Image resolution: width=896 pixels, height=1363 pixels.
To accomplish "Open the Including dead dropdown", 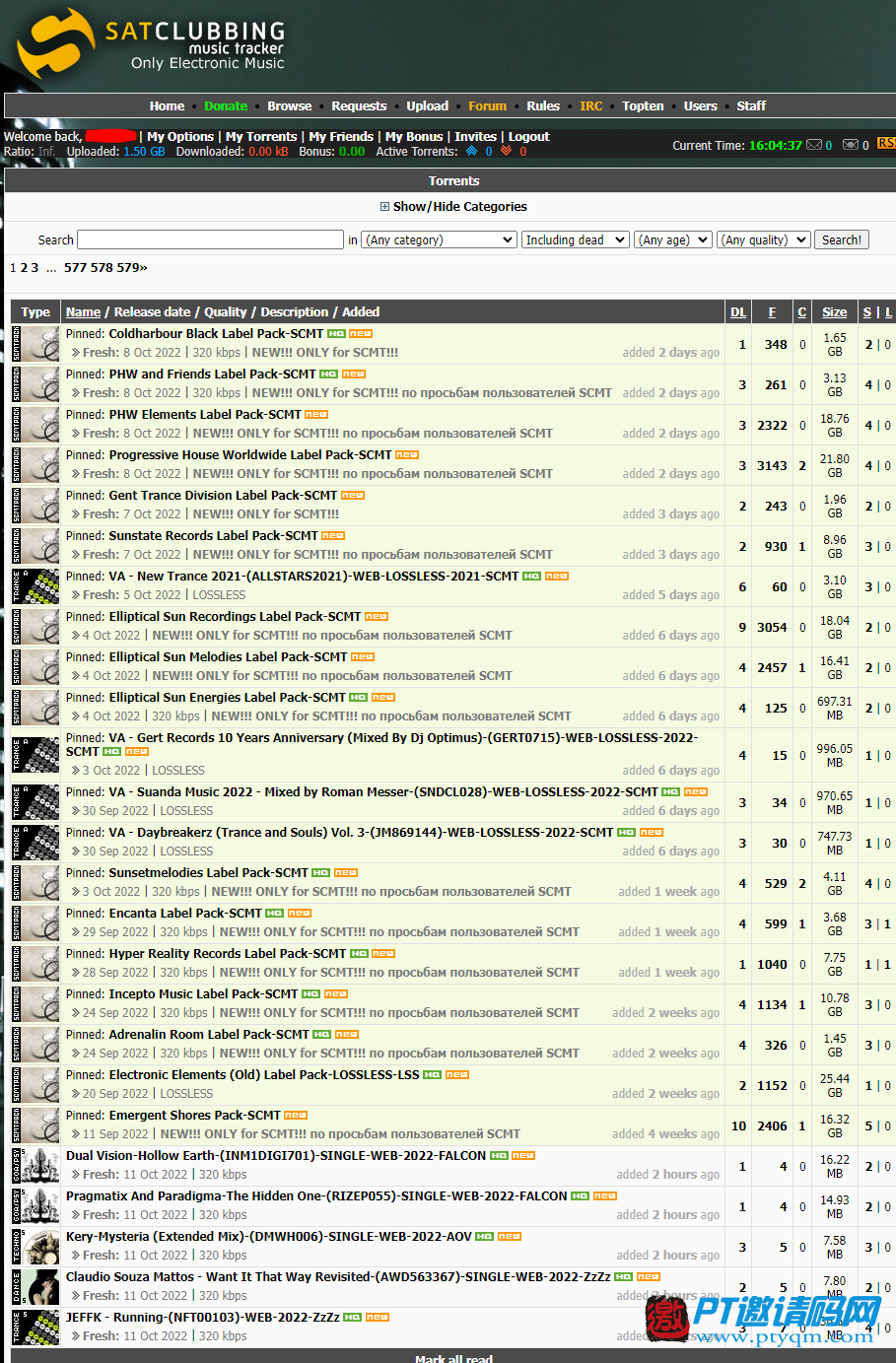I will pos(576,239).
